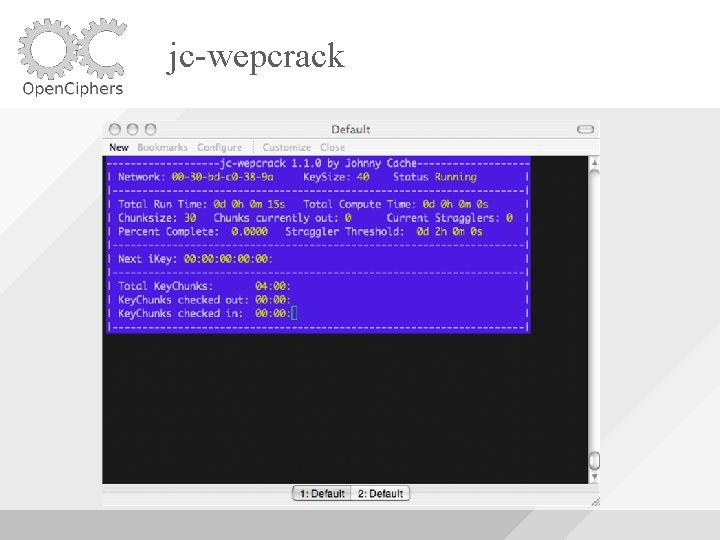Toggle the toolbar pill button in title bar
This screenshot has width=720, height=540.
point(585,129)
